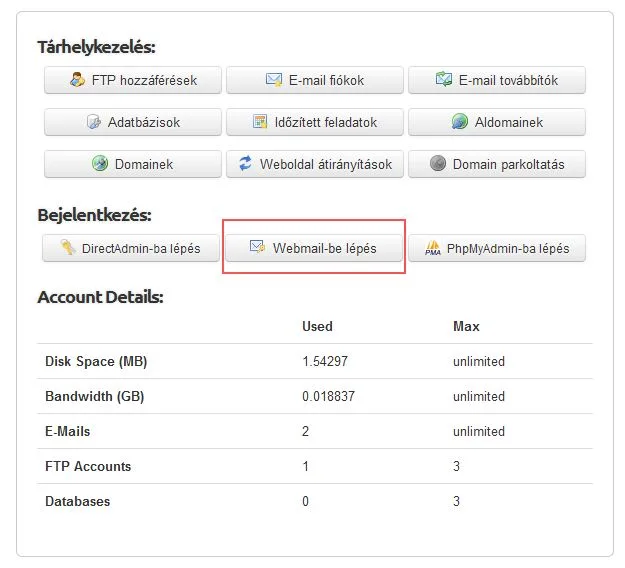Open FTP hozzáférések button

pyautogui.click(x=133, y=80)
